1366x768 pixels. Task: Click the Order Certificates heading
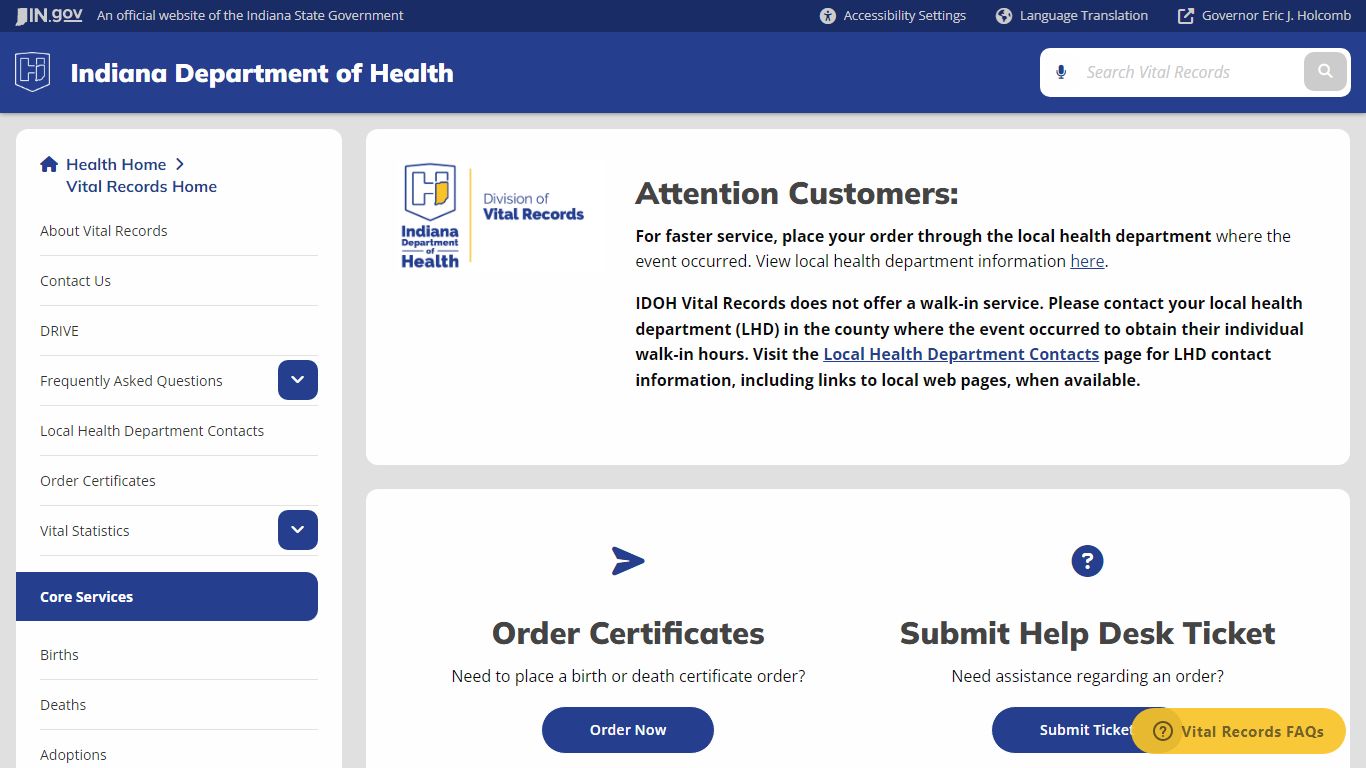(x=628, y=633)
